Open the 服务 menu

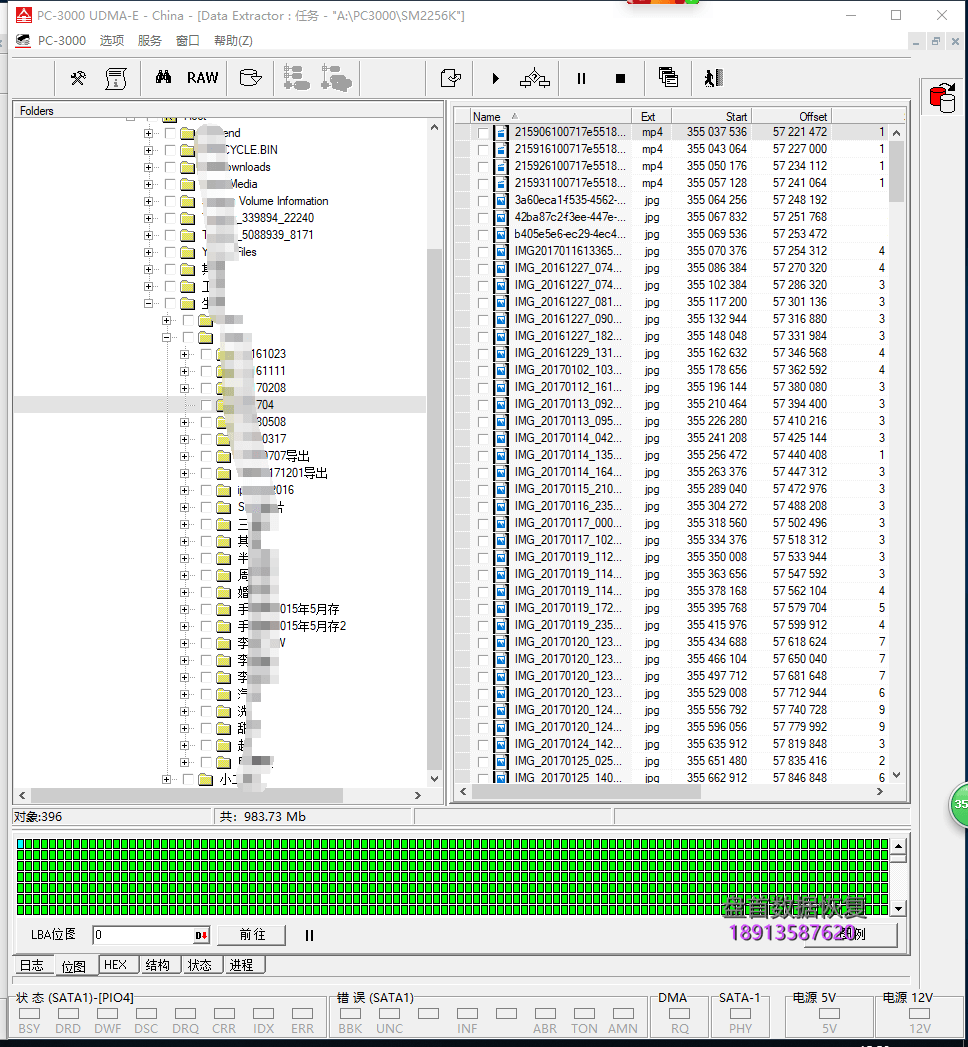(x=150, y=41)
